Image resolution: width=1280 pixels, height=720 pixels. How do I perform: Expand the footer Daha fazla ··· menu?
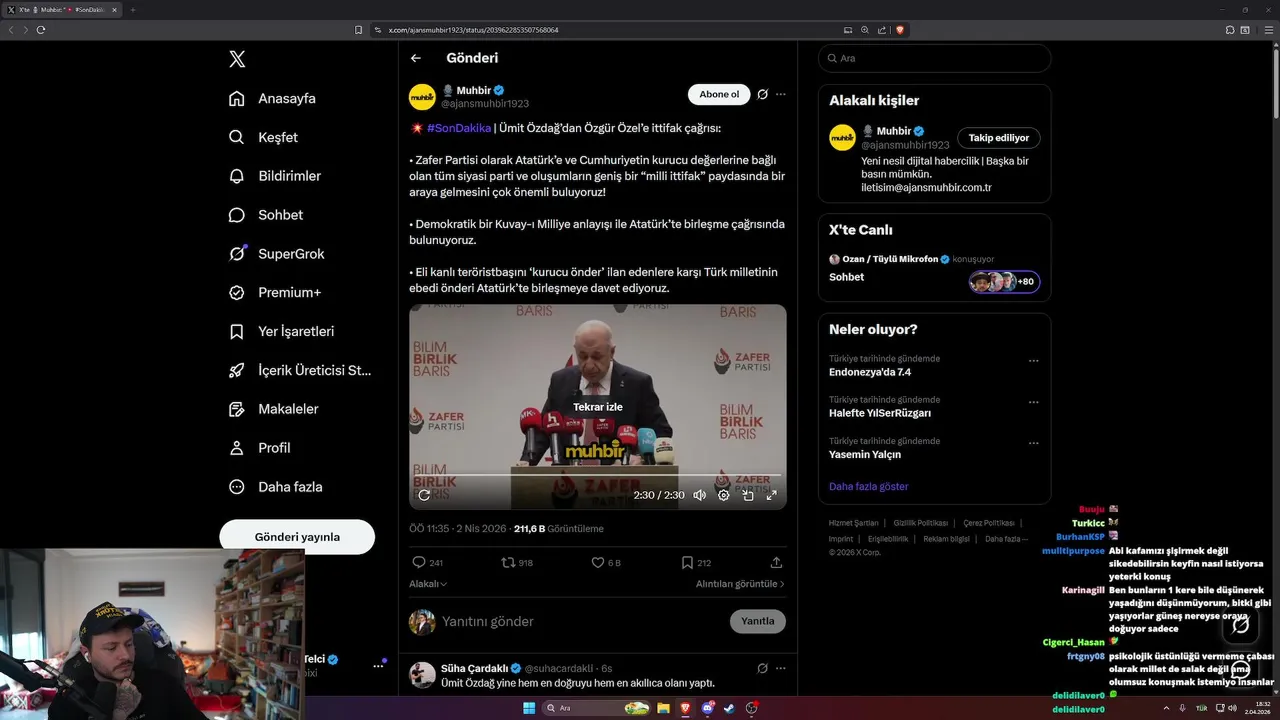tap(1006, 539)
